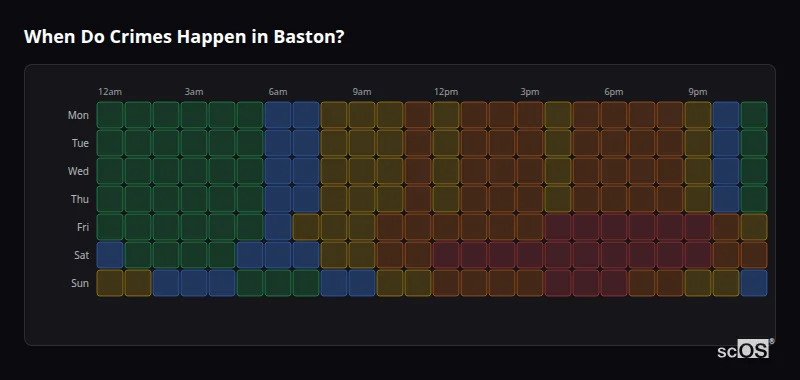Select the Monday 11pm green cell

(754, 115)
